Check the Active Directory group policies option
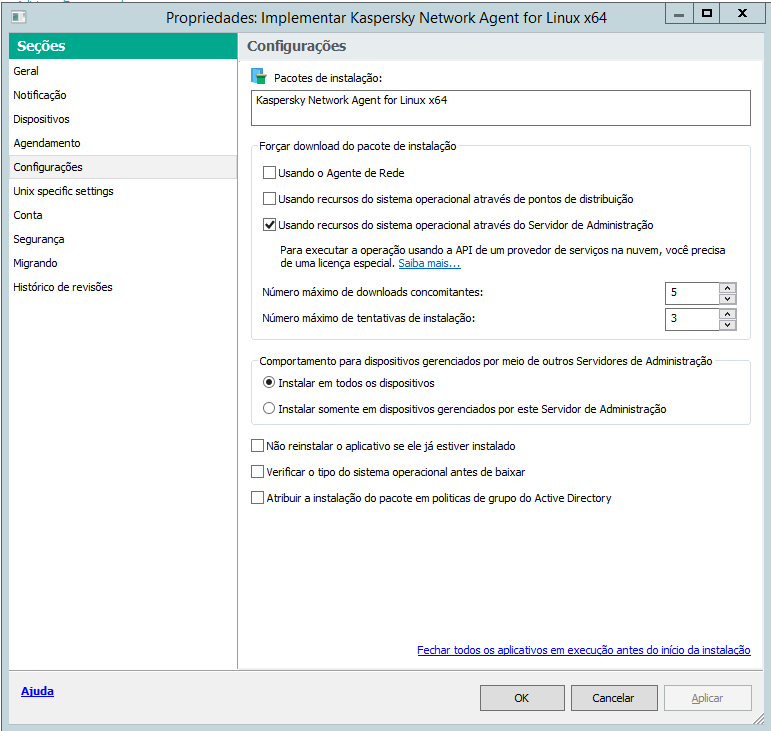Screen dimensions: 771x731 tap(257, 498)
